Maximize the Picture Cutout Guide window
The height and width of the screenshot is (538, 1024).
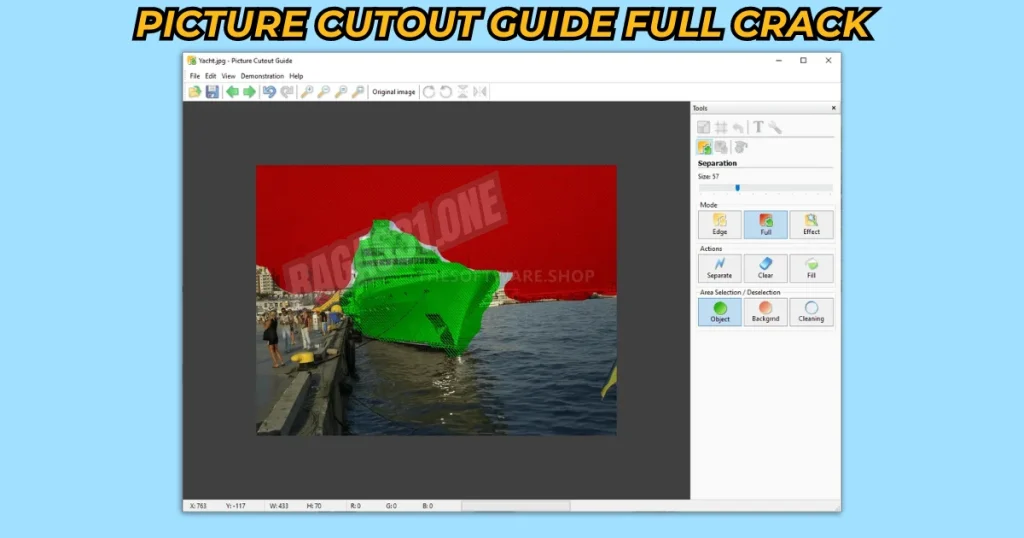pyautogui.click(x=803, y=60)
